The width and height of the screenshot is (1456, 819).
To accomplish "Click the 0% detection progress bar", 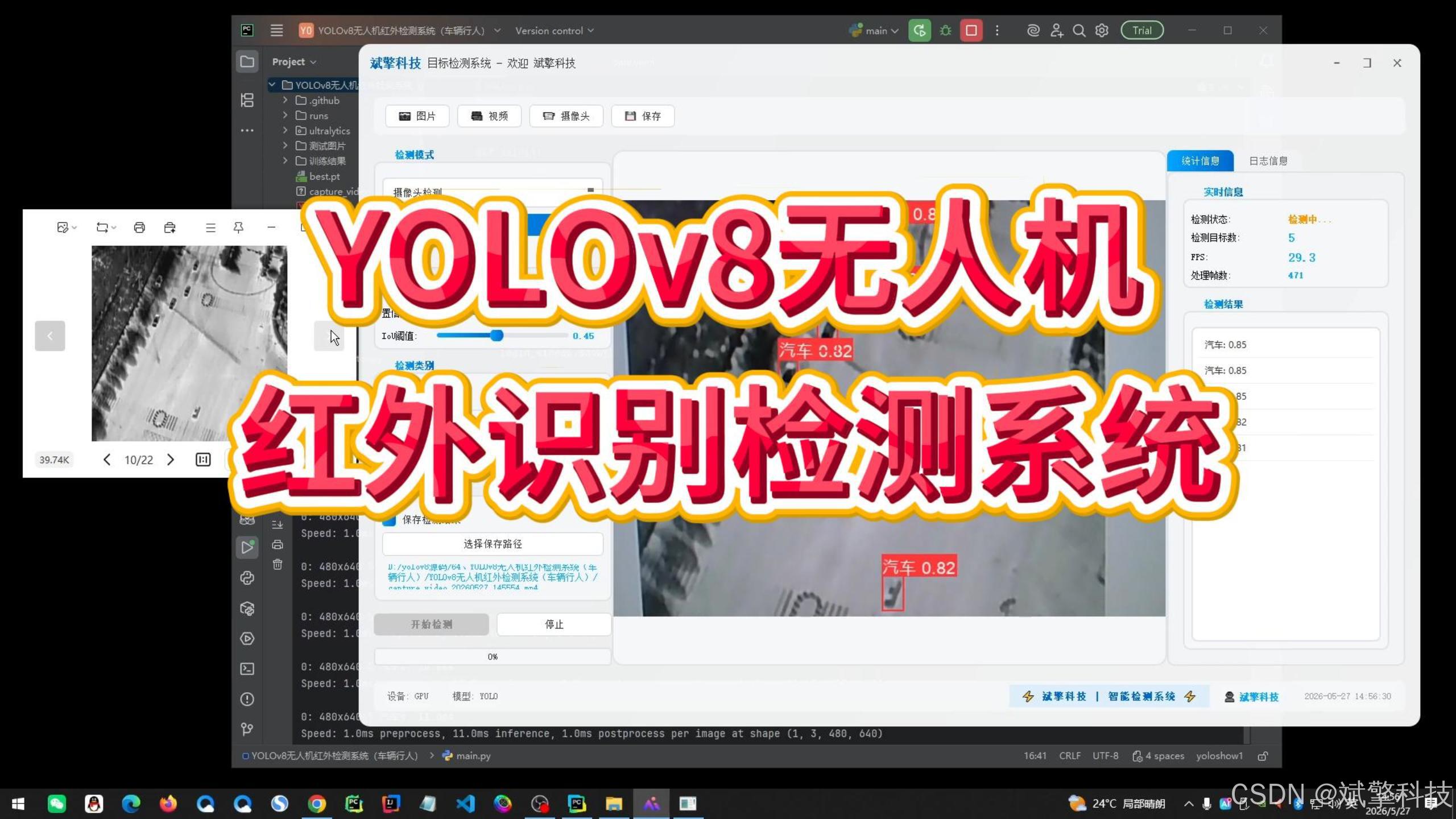I will tap(493, 656).
